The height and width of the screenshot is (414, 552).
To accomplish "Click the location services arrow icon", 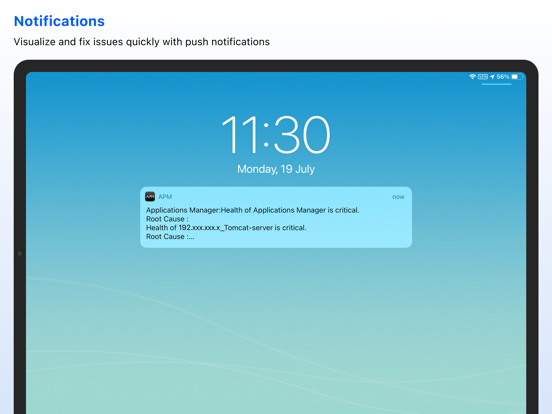I will (492, 77).
